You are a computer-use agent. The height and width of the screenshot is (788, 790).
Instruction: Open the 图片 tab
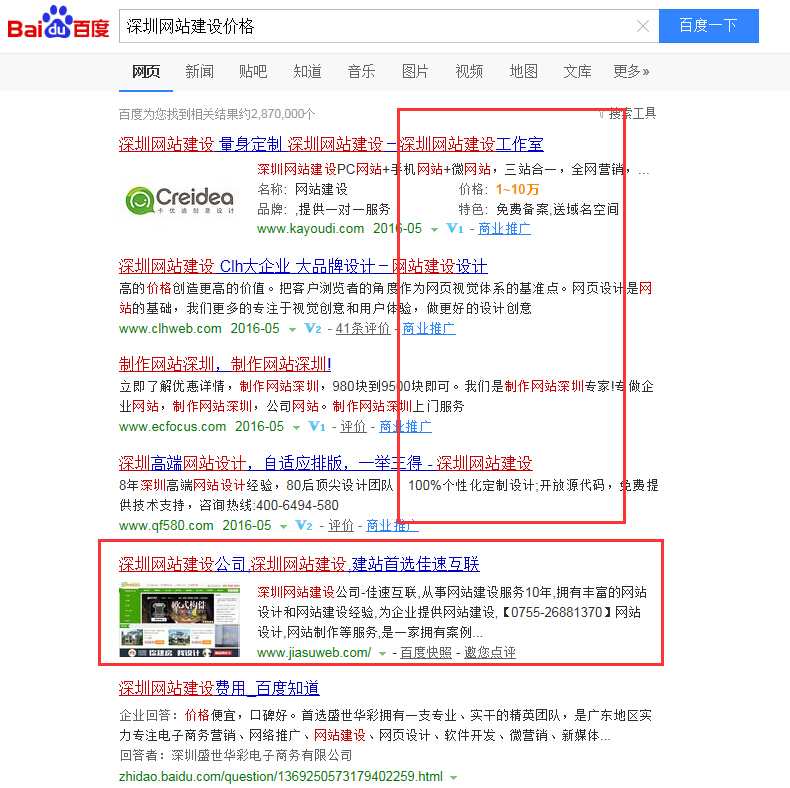click(x=415, y=72)
